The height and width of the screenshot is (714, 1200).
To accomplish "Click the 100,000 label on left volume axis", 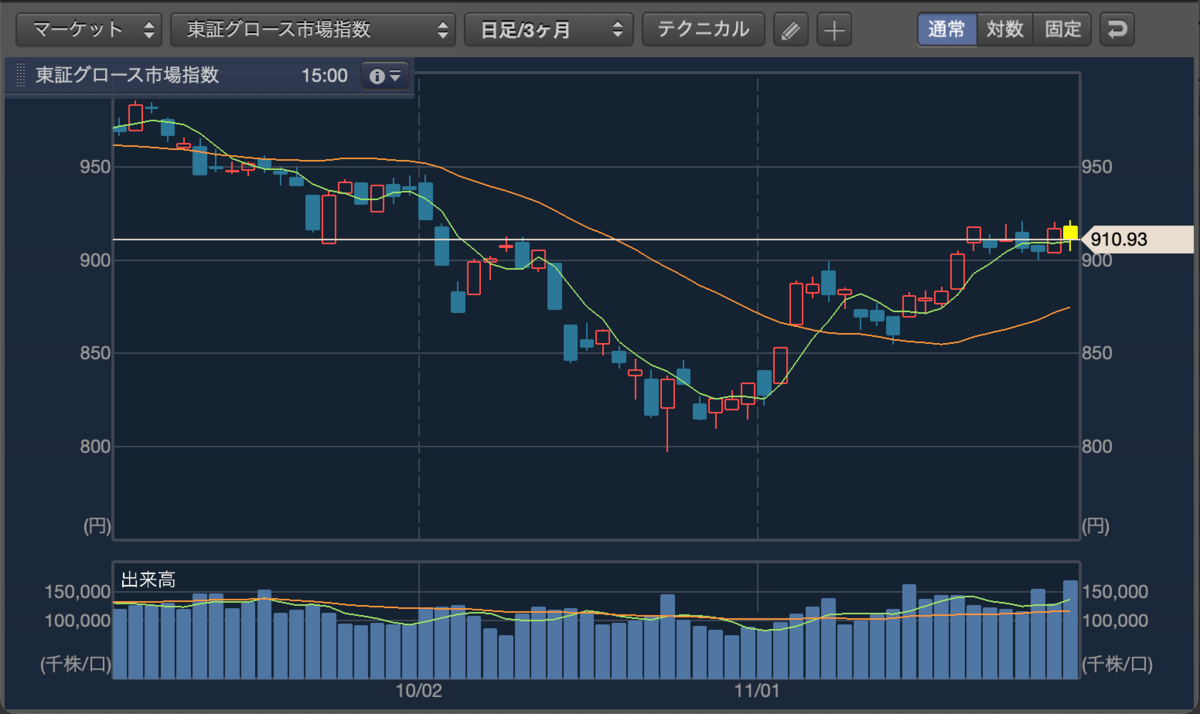I will (x=78, y=620).
